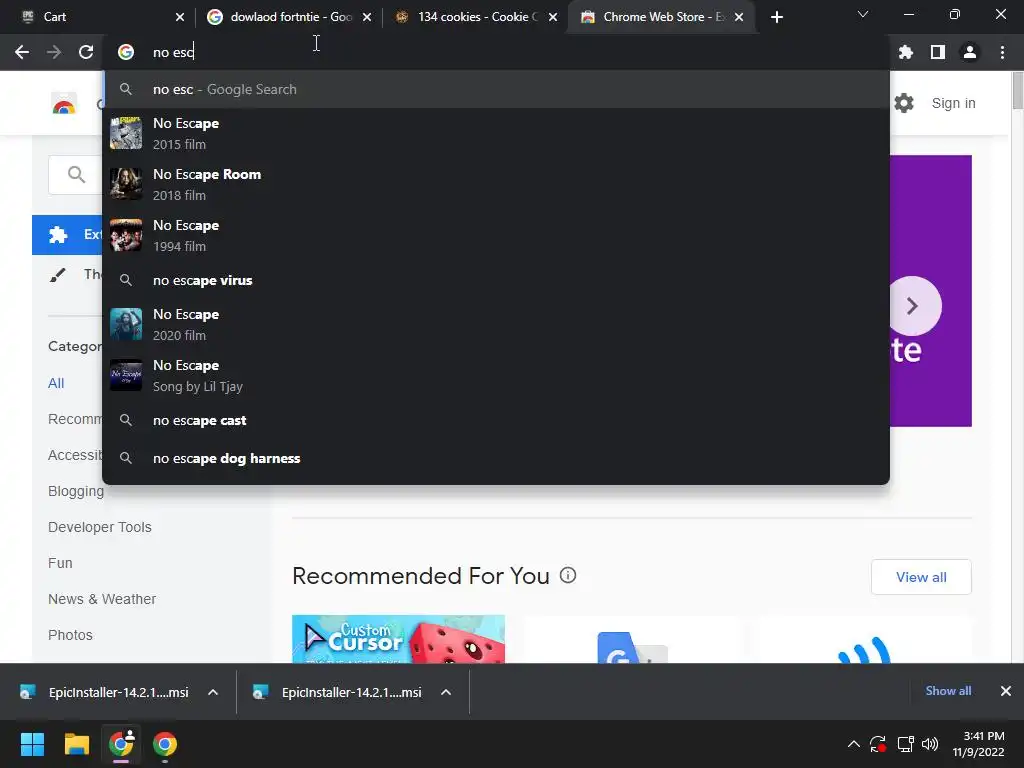This screenshot has height=768, width=1024.
Task: Close the Chrome Web Store tab
Action: coord(739,17)
